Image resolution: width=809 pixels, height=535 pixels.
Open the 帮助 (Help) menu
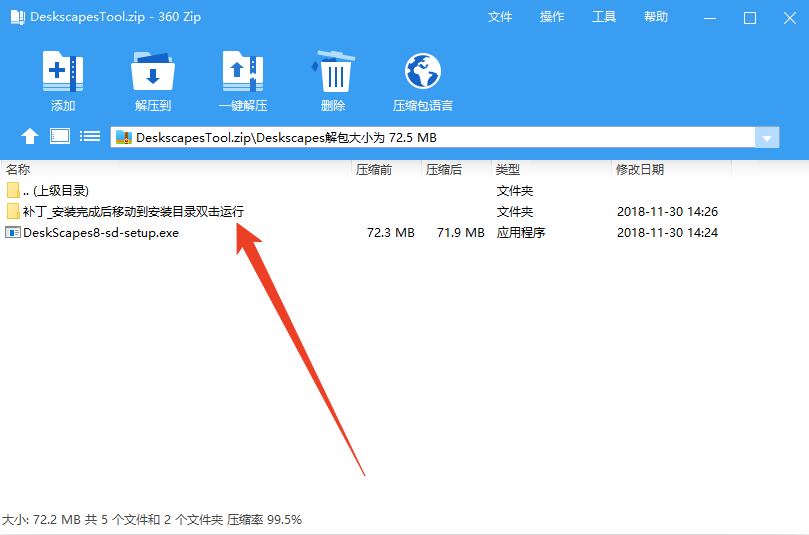[656, 17]
